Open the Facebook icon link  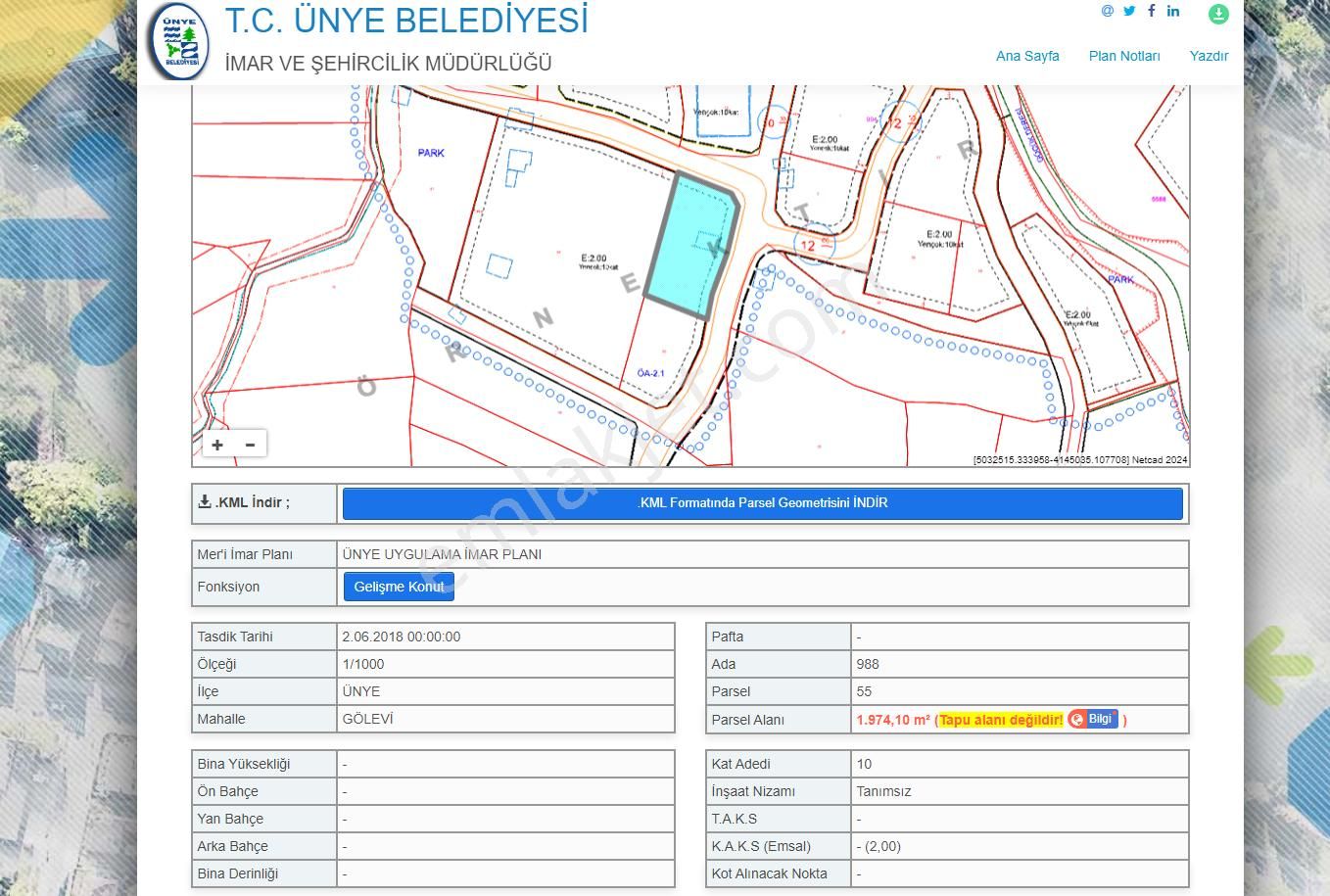click(x=1152, y=11)
